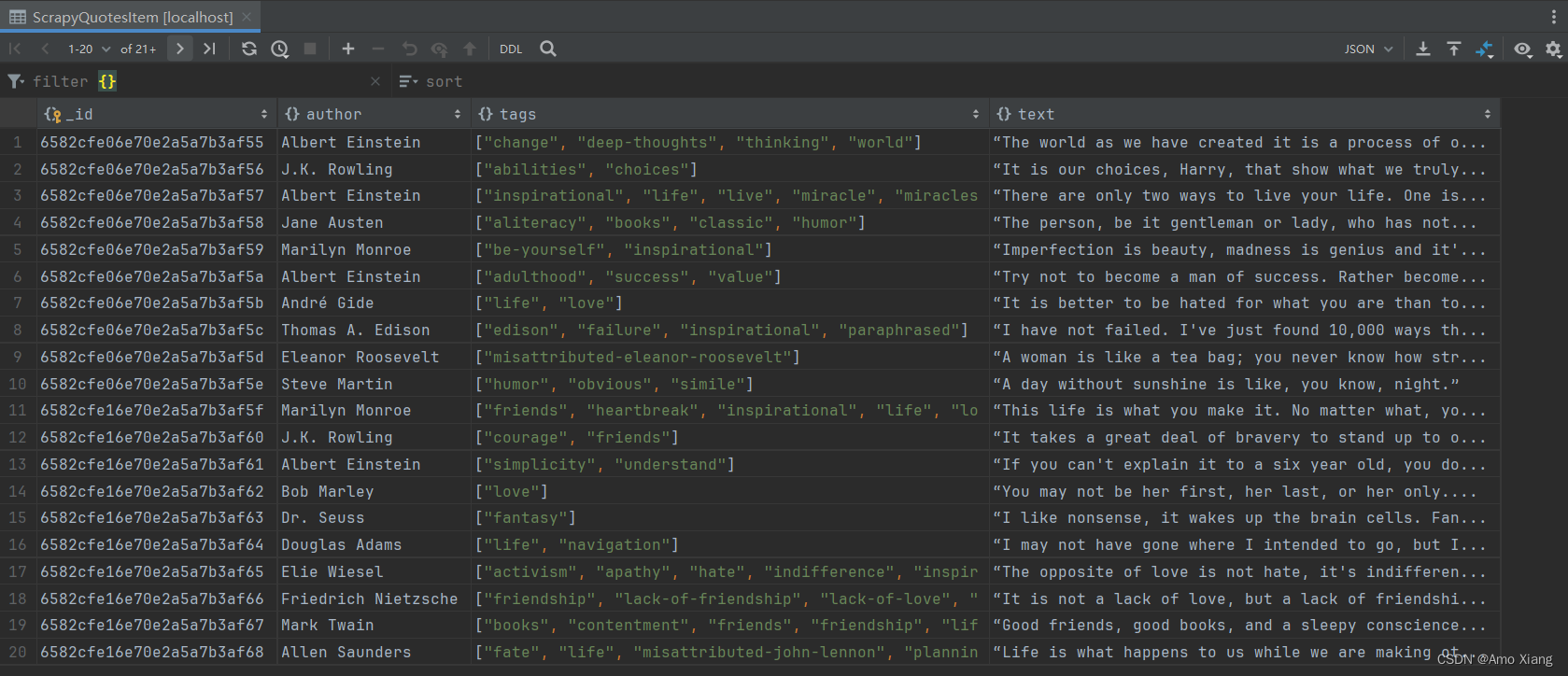Select the ["love"] tags cell
The height and width of the screenshot is (676, 1568).
729,491
